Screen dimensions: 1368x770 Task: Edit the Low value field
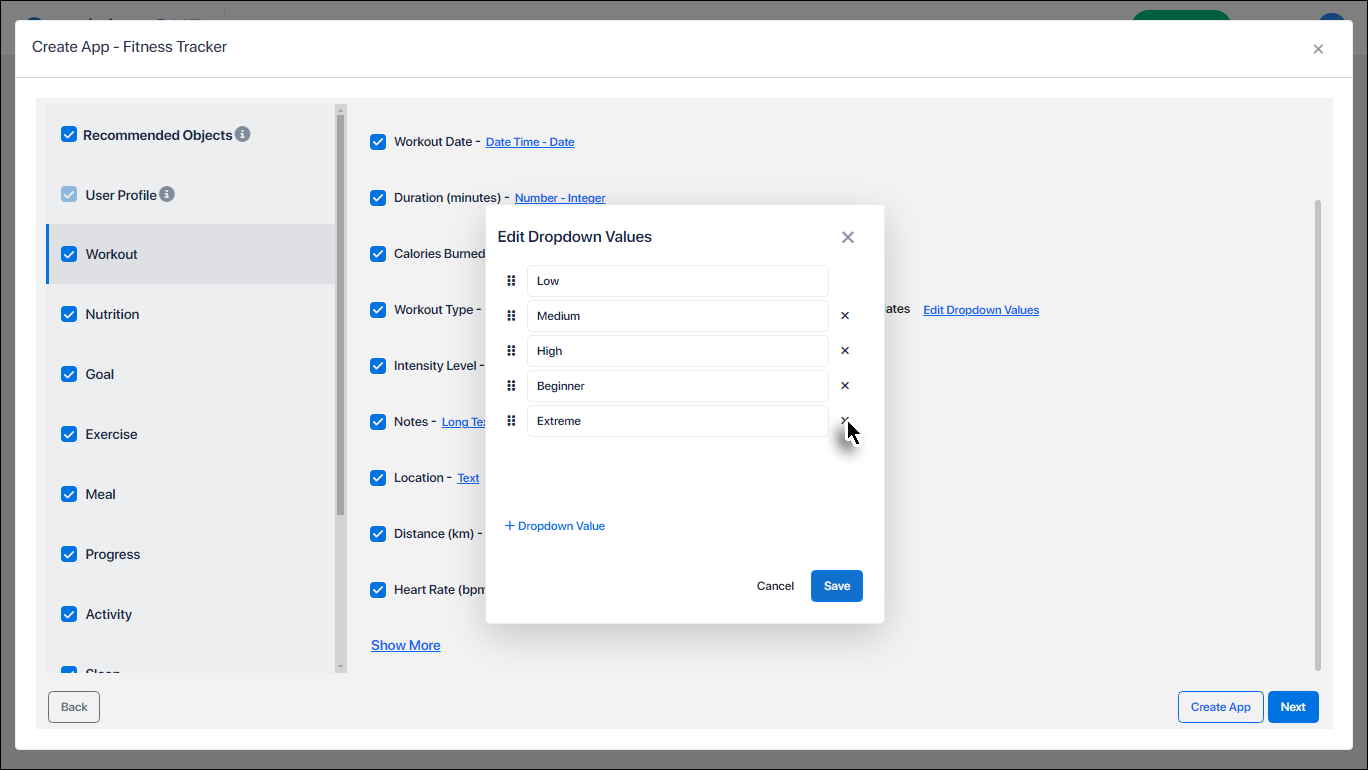point(678,281)
